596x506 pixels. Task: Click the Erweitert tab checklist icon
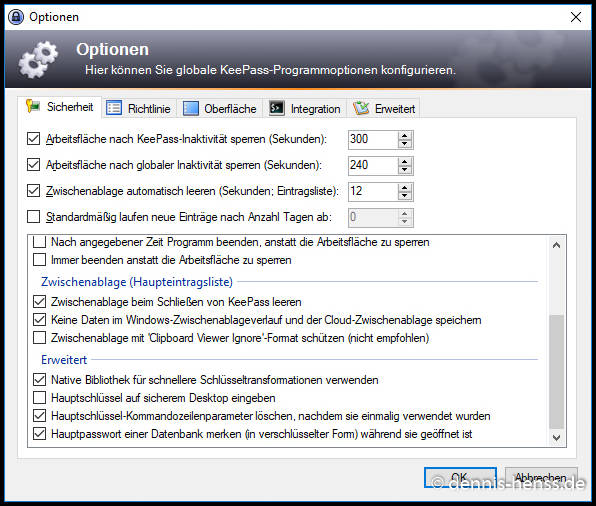[x=361, y=108]
